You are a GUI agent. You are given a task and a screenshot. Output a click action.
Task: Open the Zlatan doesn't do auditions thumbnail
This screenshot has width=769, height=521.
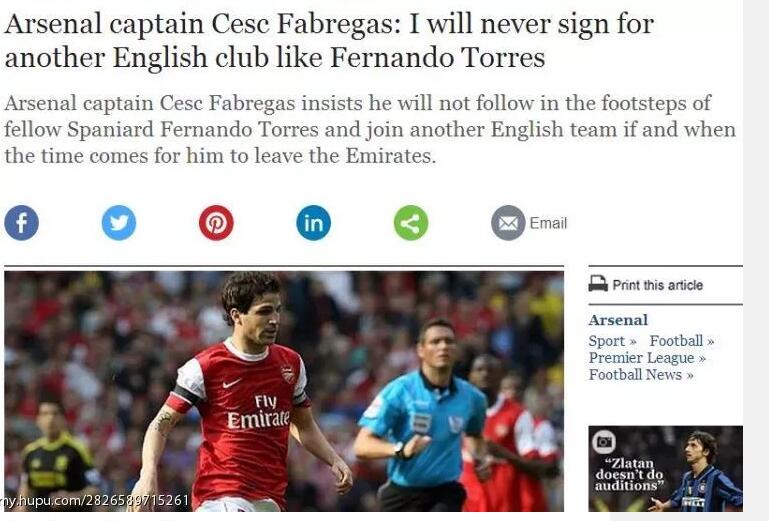(666, 469)
